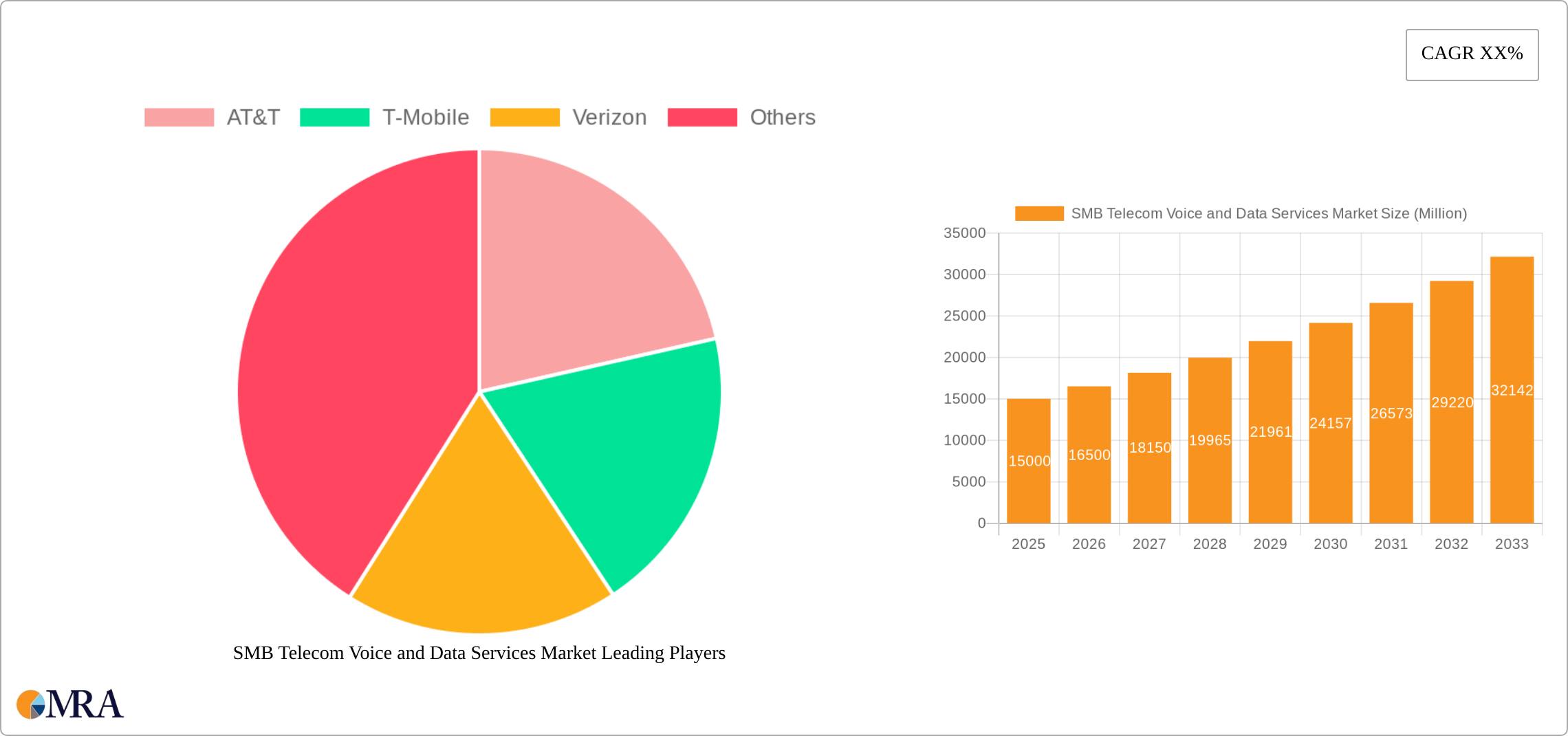The width and height of the screenshot is (1568, 736).
Task: Click the MRA logo pie icon
Action: [30, 704]
